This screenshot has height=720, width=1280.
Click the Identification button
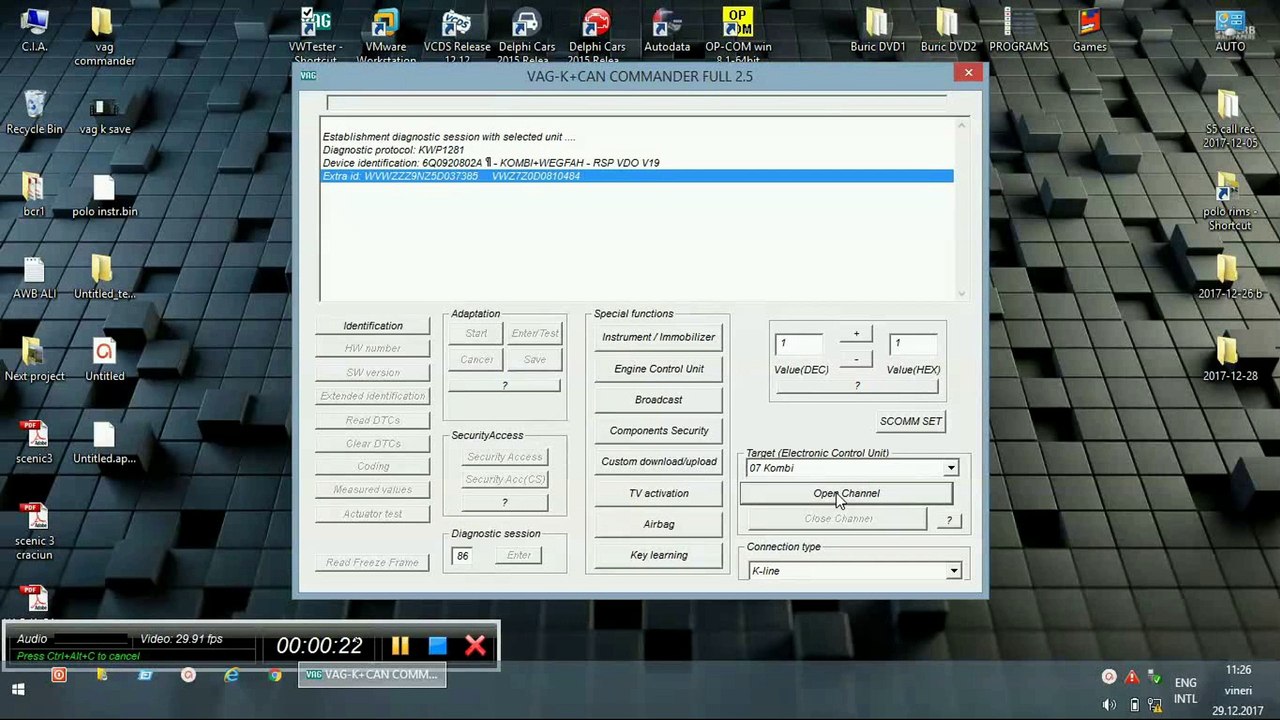tap(373, 326)
